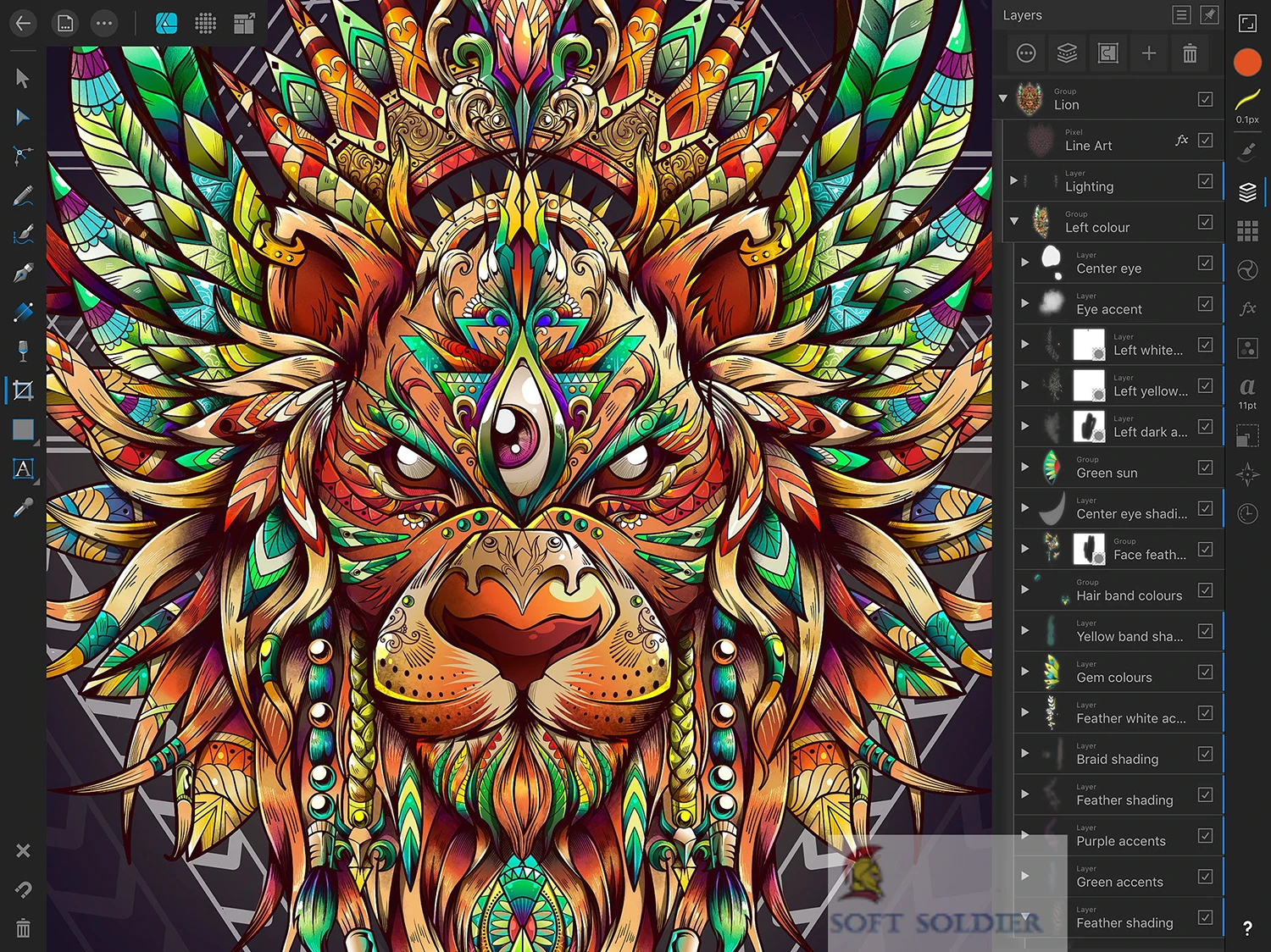Screen dimensions: 1271x952
Task: Select the Green accents layer name
Action: point(1119,882)
